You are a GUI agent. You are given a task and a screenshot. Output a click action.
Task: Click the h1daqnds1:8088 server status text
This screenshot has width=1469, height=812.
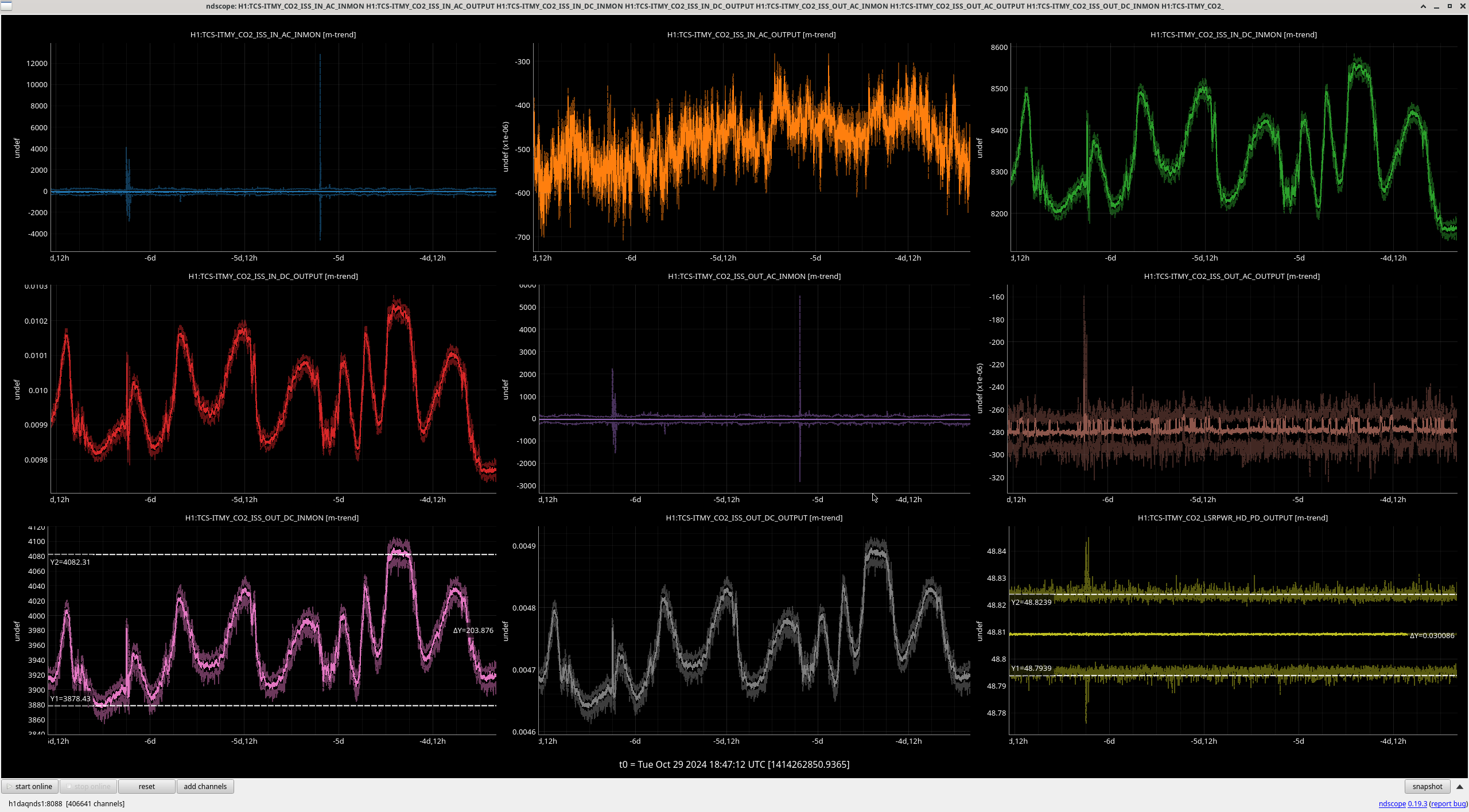click(x=67, y=803)
